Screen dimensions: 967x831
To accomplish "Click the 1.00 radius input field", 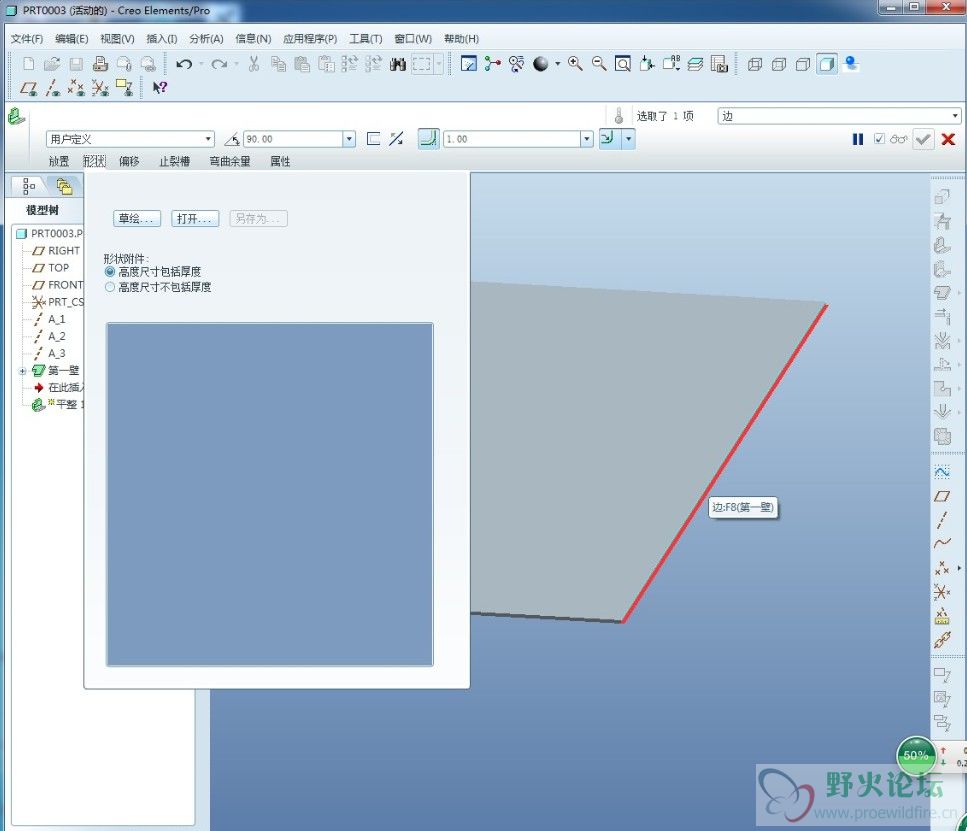I will (512, 139).
